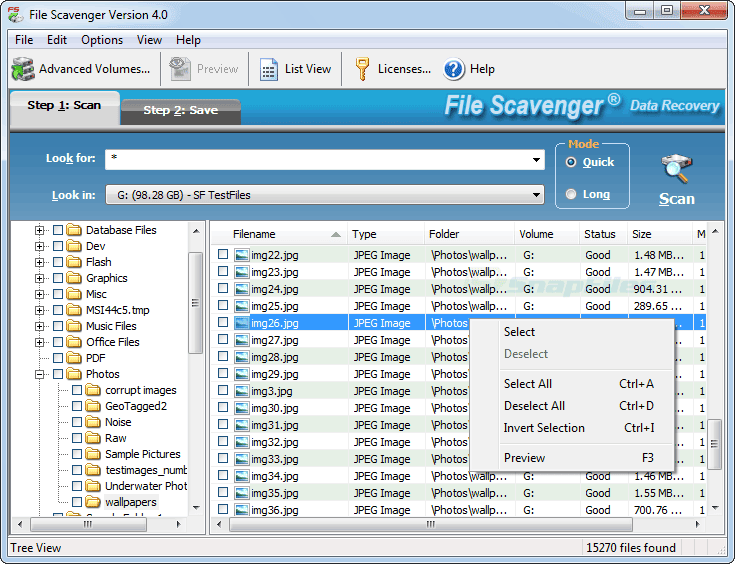Open the Advanced Volumes disk icon
The image size is (735, 564).
23,69
